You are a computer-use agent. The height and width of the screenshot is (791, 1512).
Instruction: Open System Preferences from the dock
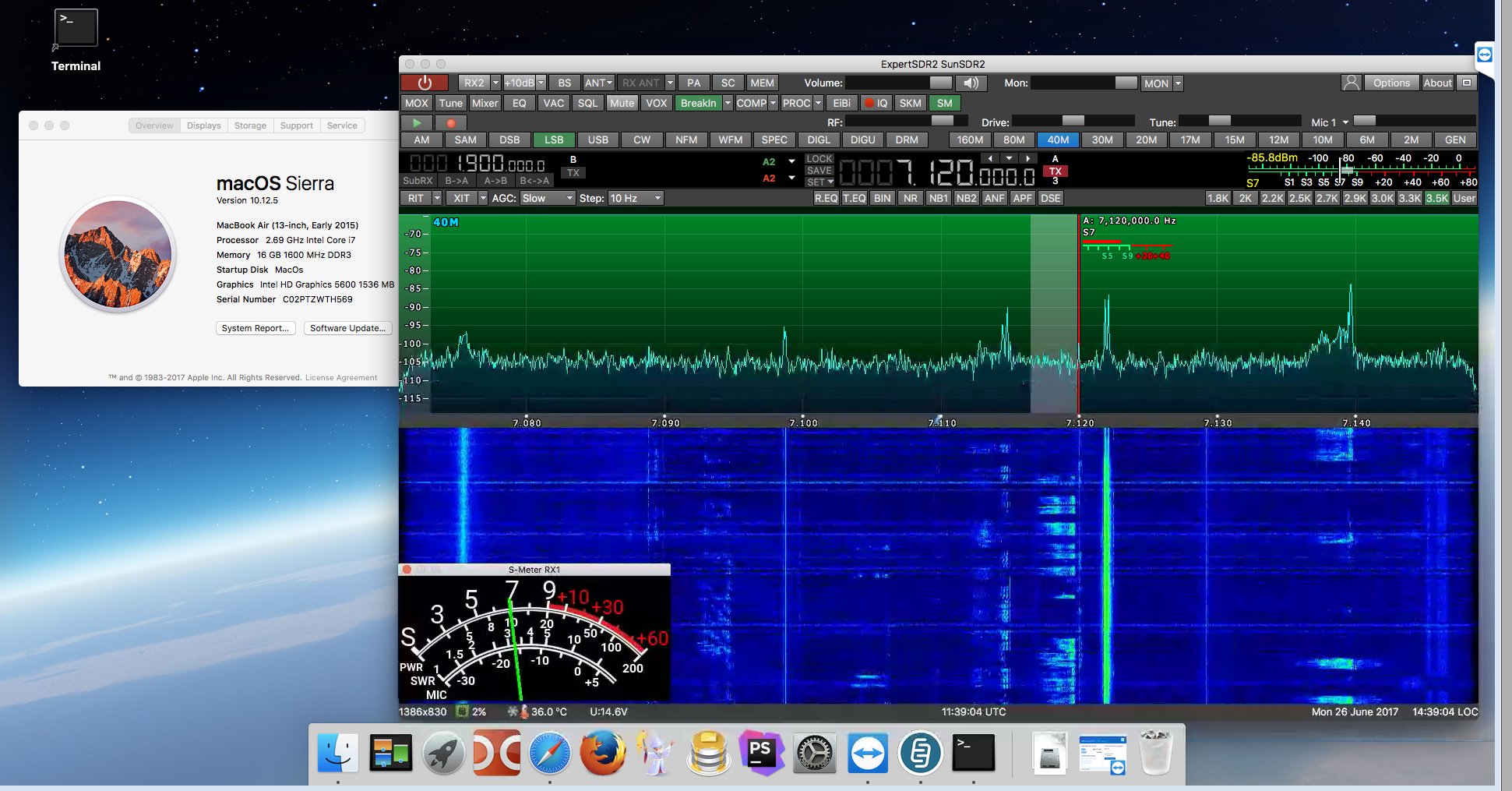pyautogui.click(x=815, y=753)
